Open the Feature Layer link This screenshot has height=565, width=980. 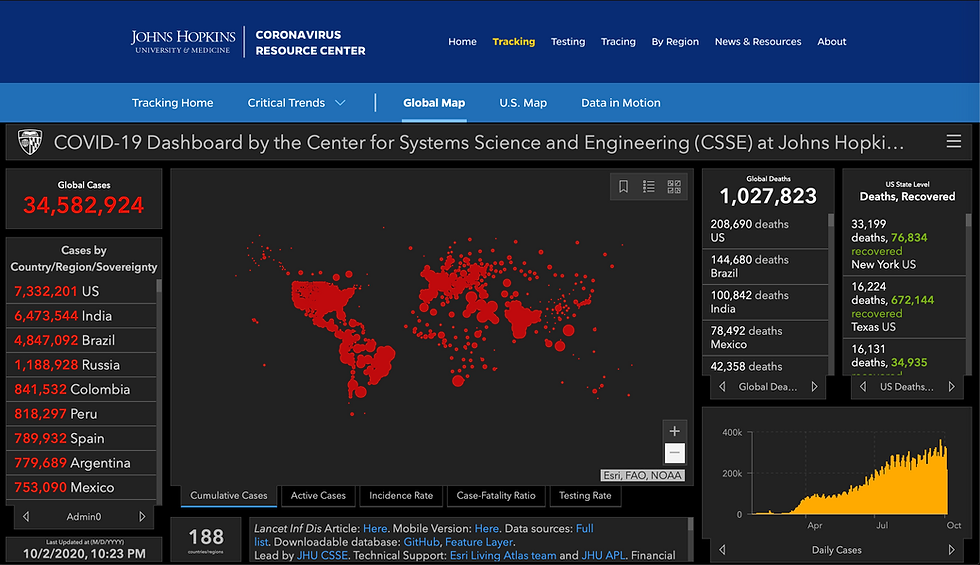[479, 542]
